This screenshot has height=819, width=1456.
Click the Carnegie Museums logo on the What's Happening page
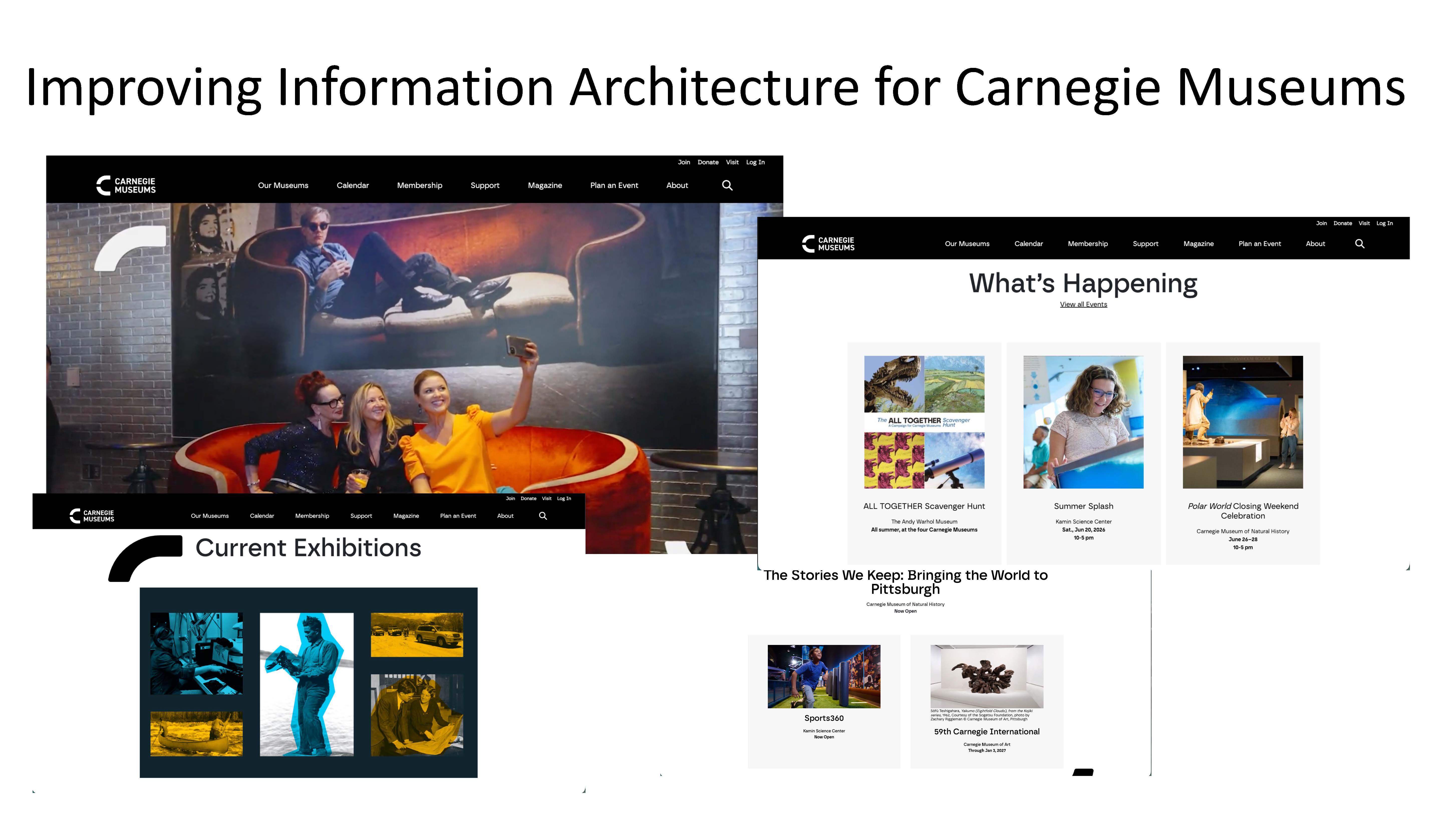tap(828, 244)
